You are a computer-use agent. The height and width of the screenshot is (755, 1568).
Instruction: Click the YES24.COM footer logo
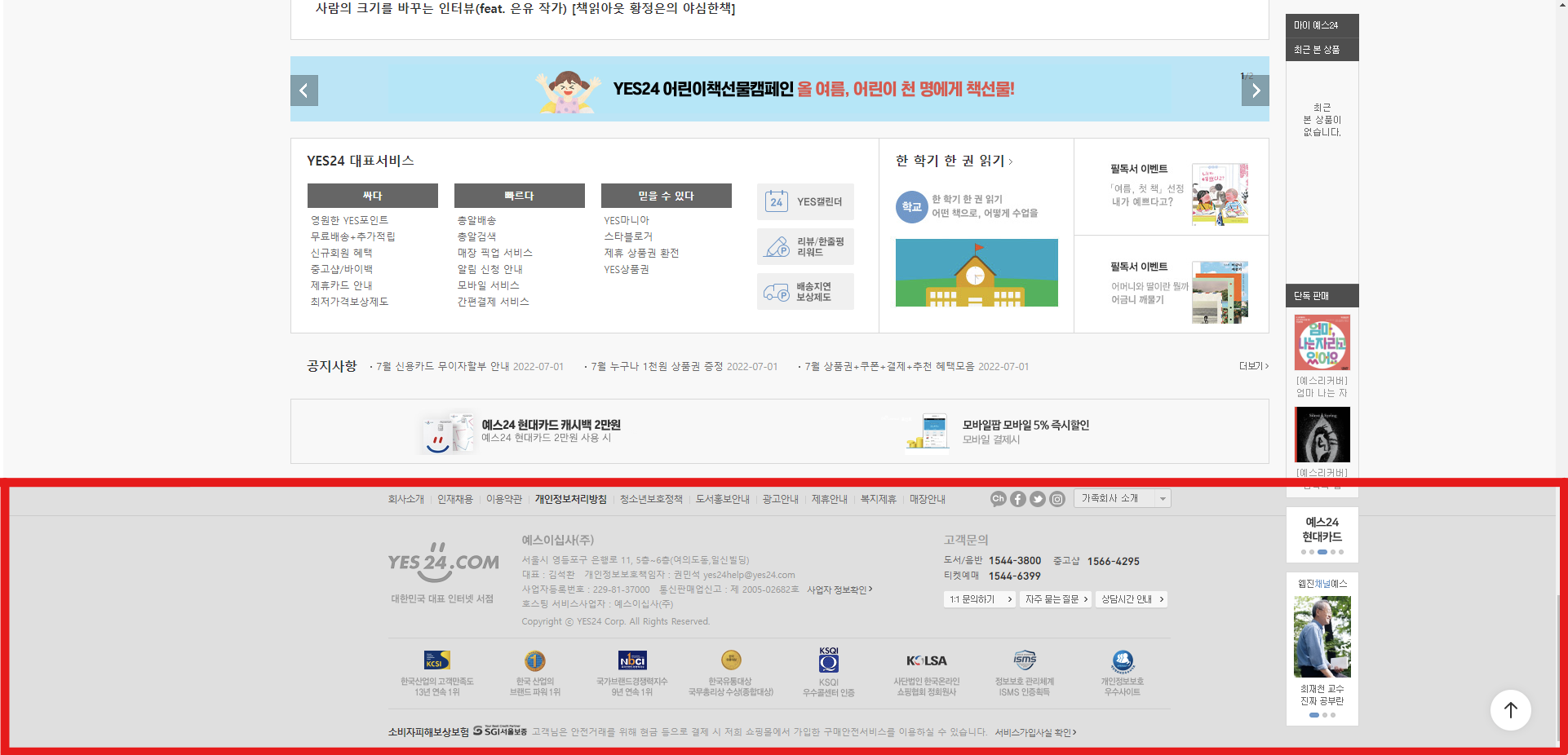443,563
